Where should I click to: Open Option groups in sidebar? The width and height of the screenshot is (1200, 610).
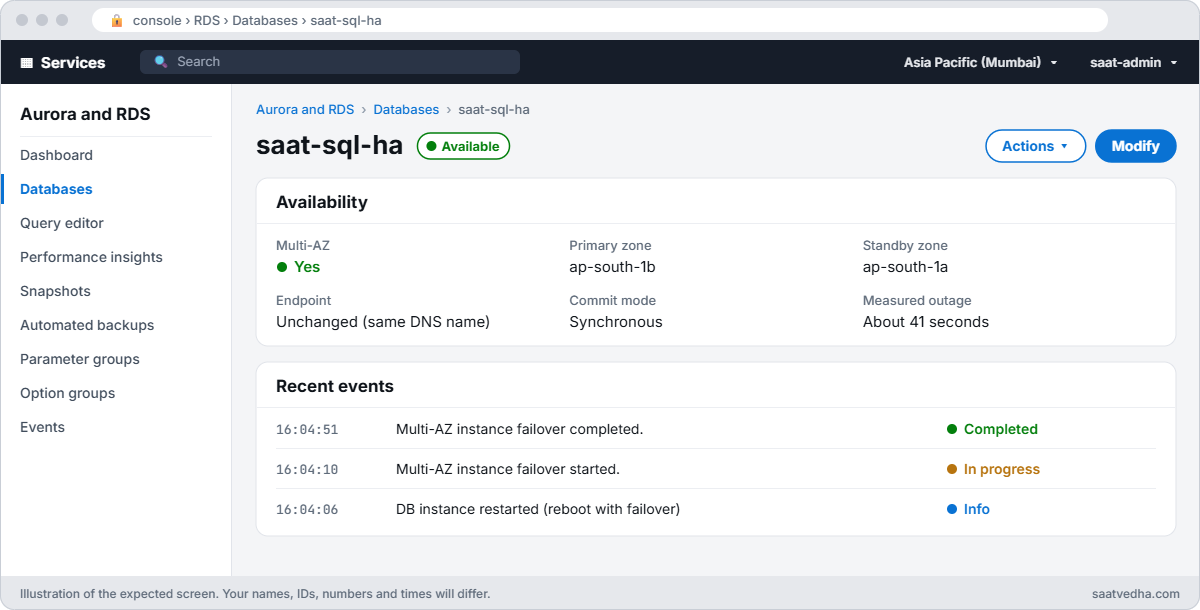pos(67,393)
